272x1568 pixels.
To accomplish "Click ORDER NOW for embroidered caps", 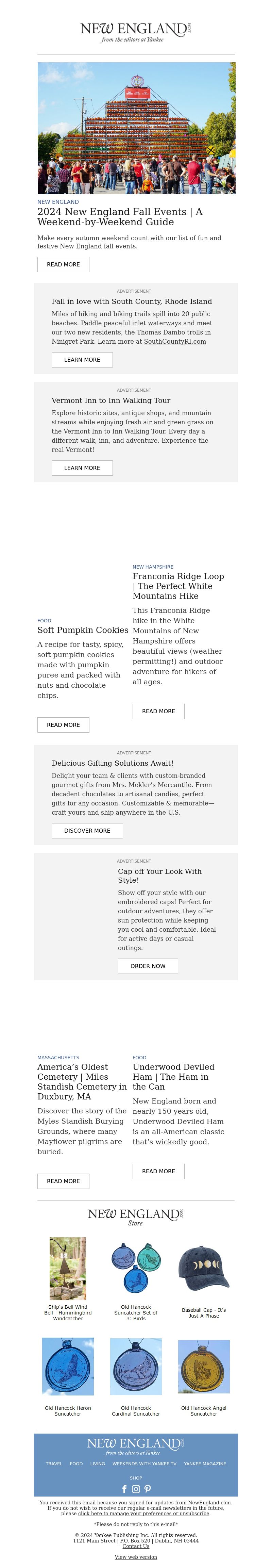I will (148, 966).
